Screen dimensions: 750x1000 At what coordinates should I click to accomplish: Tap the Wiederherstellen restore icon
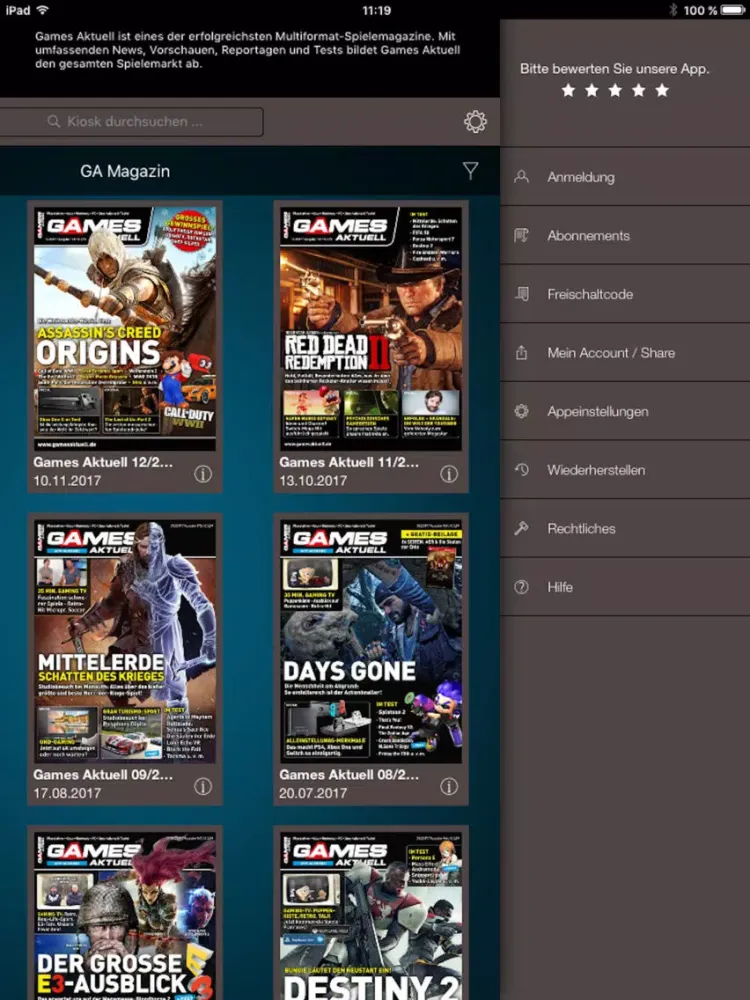coord(521,470)
